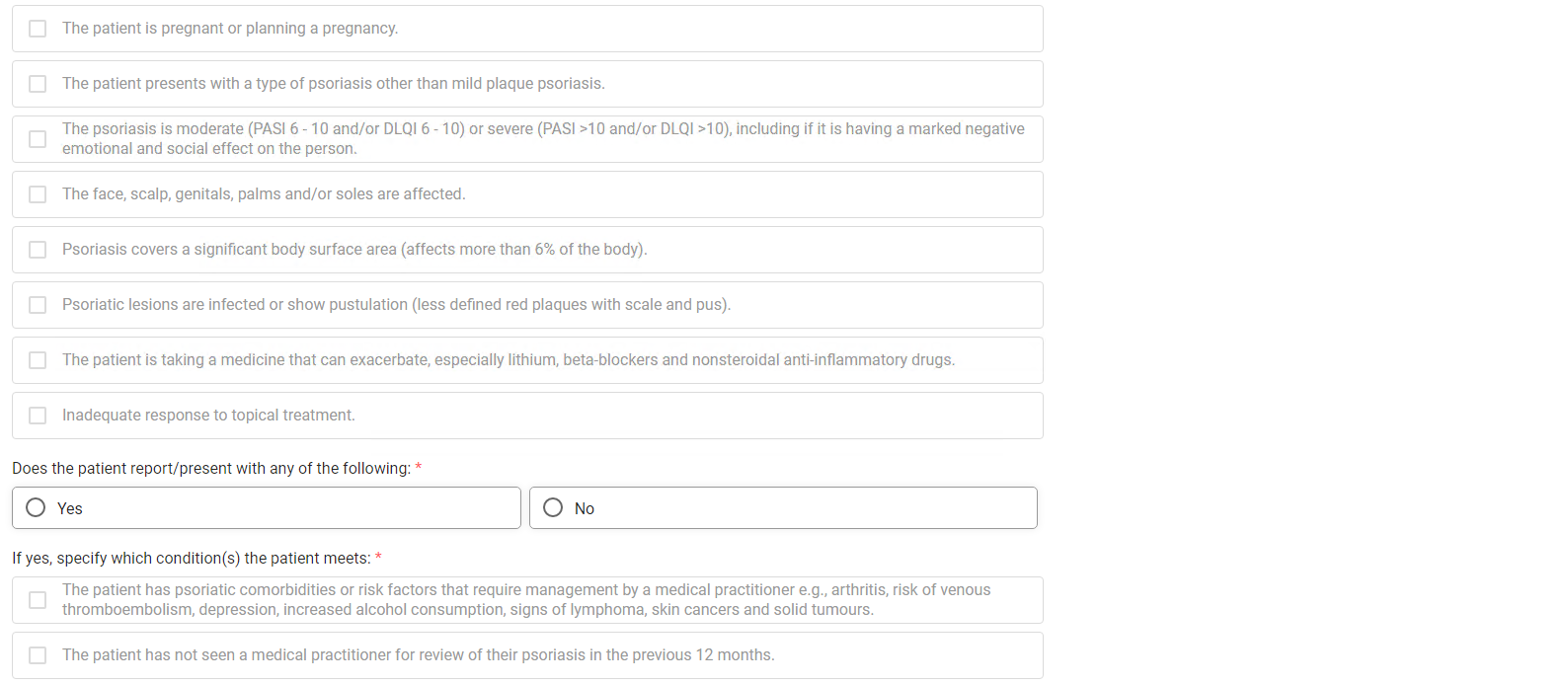Click the 'If yes, specify which condition(s)' label

click(192, 558)
